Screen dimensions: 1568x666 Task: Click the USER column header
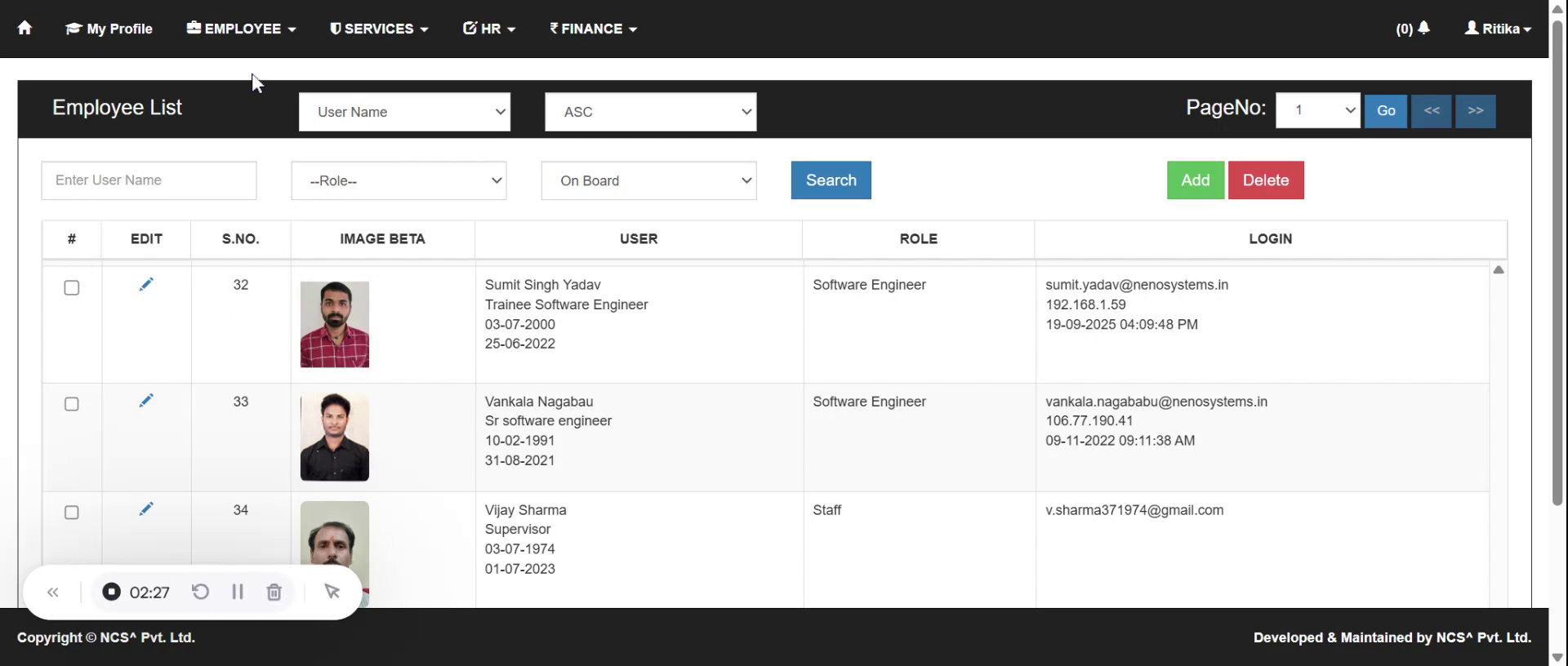(639, 239)
